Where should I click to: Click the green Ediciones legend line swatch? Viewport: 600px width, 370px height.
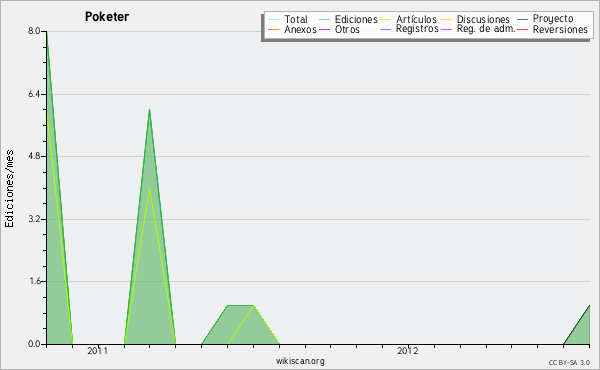pos(324,20)
